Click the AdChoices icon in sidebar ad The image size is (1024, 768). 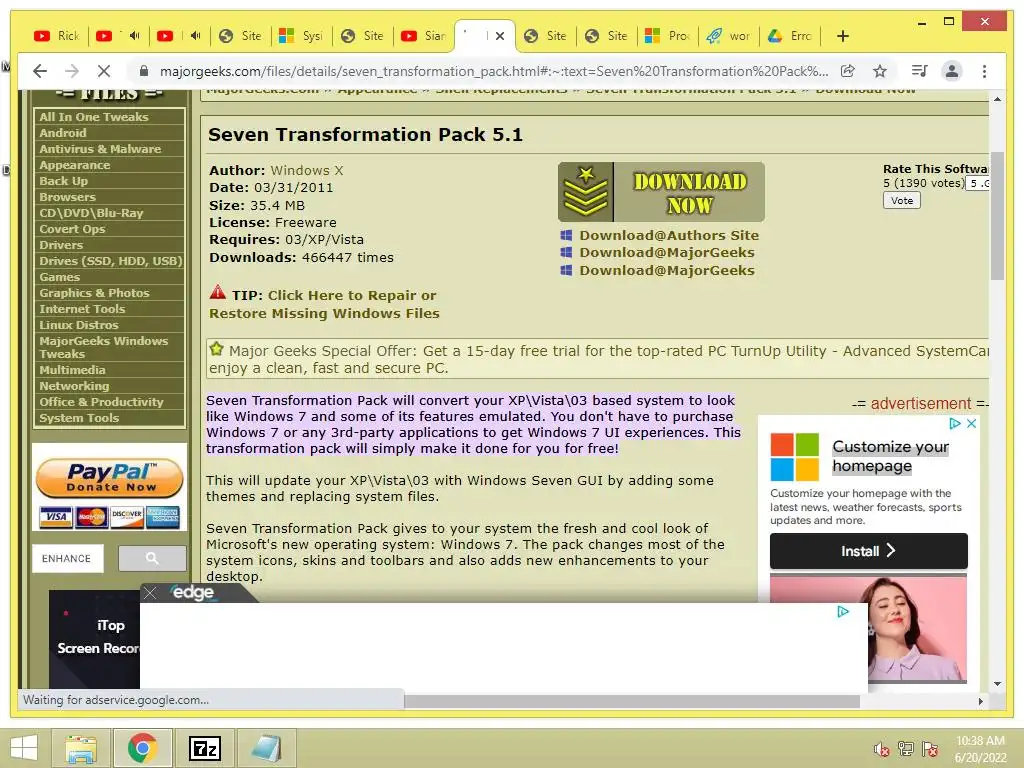pos(955,423)
